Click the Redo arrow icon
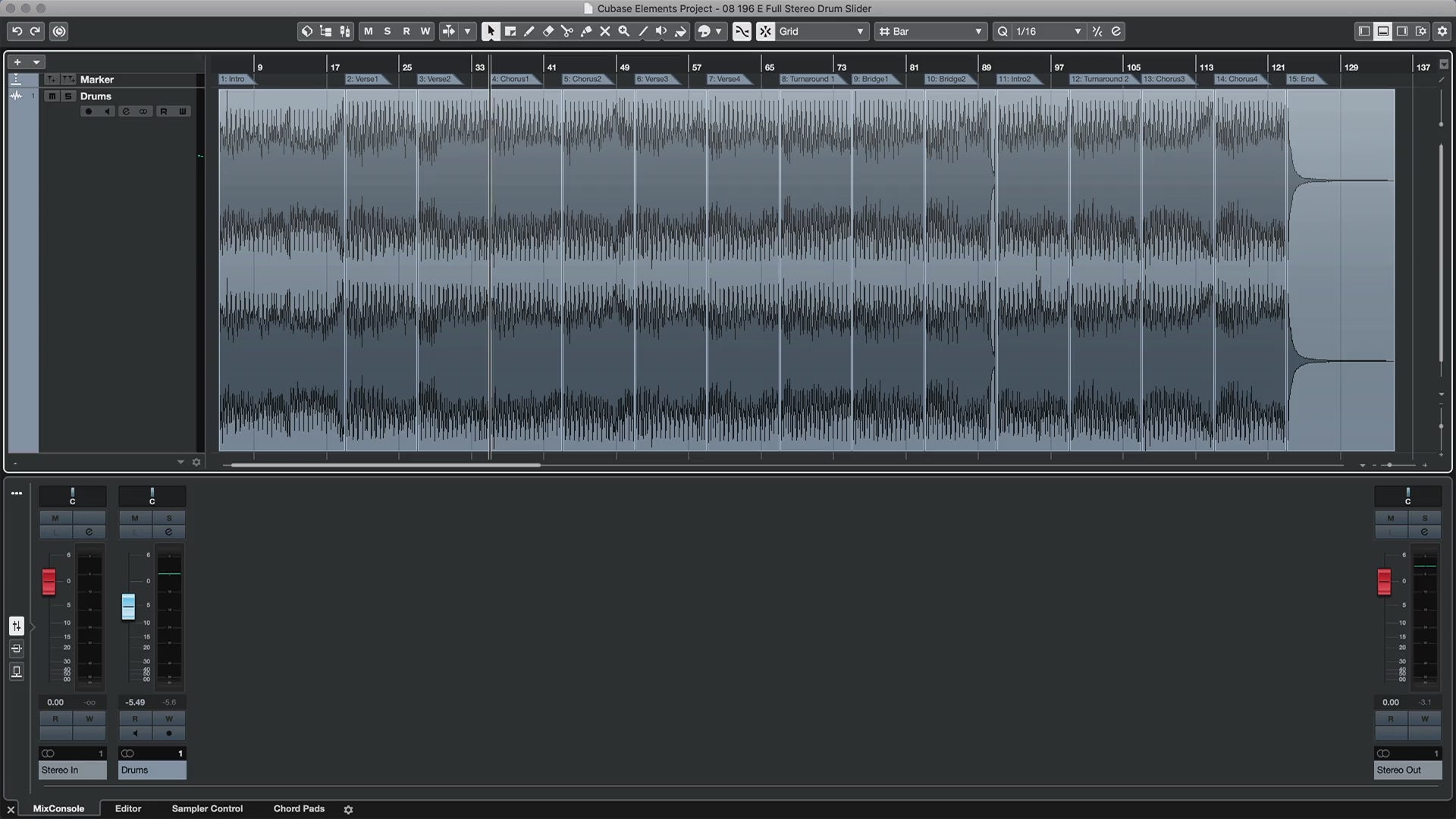This screenshot has height=819, width=1456. 36,31
